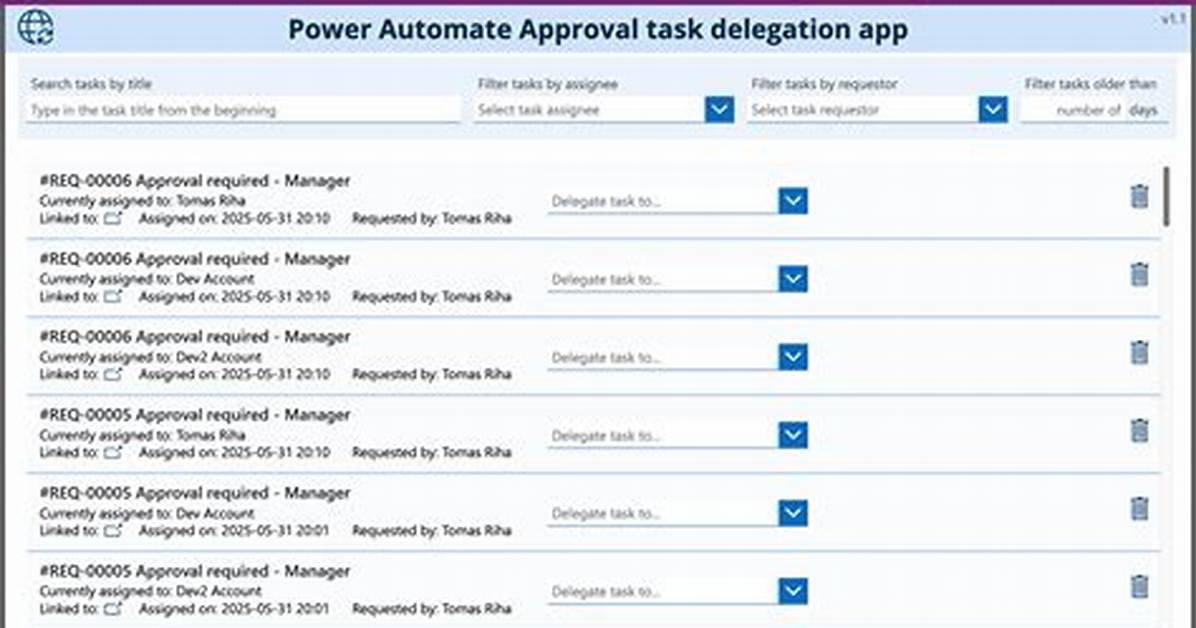Click the globe refresh icon in header
The width and height of the screenshot is (1196, 628).
35,27
